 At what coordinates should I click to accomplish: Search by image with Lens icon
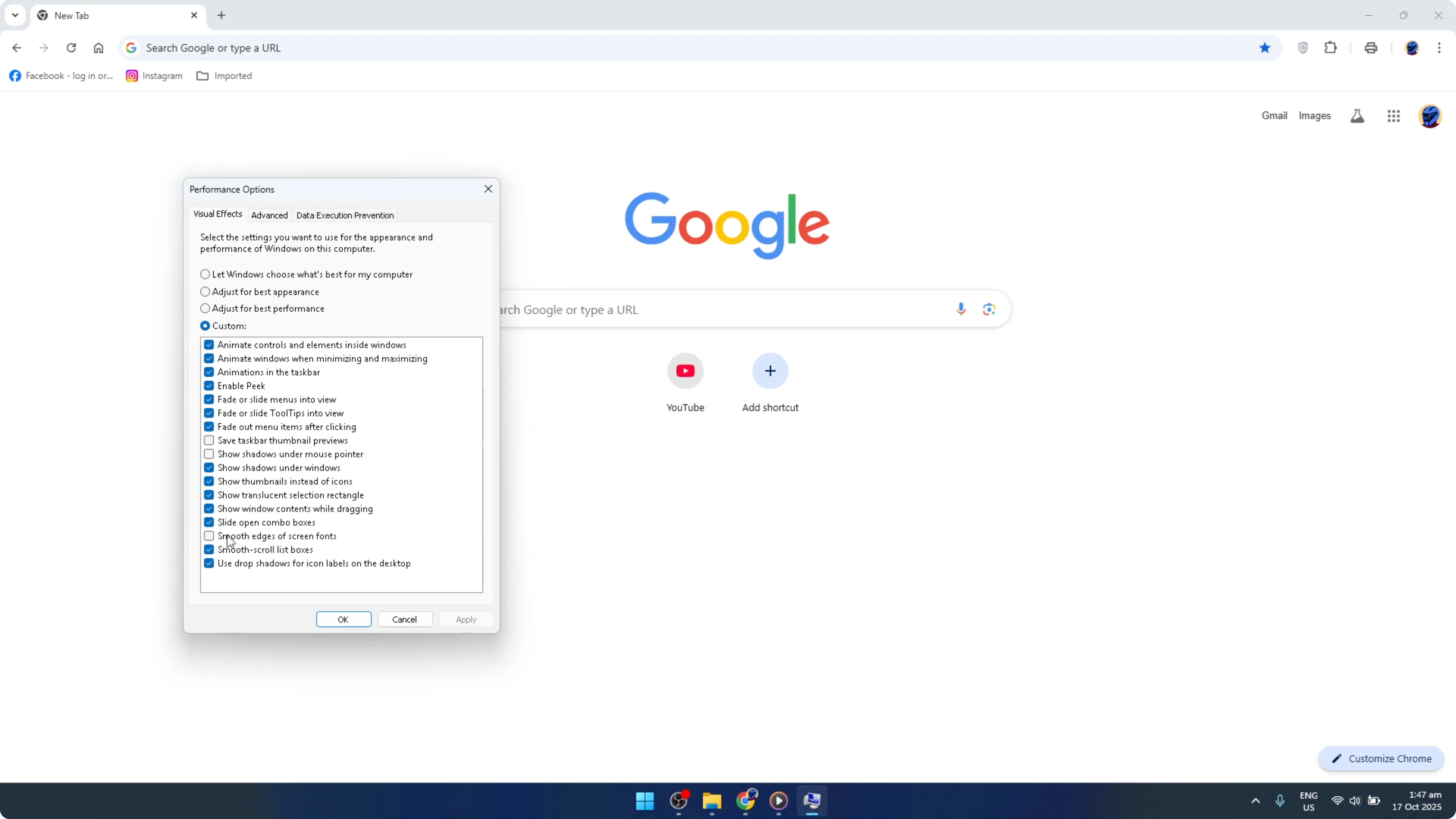point(989,309)
